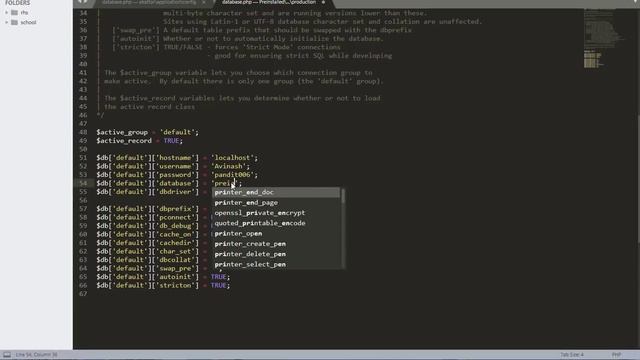
Task: Choose 'quoted_printable_encode' from autocomplete list
Action: [x=276, y=223]
